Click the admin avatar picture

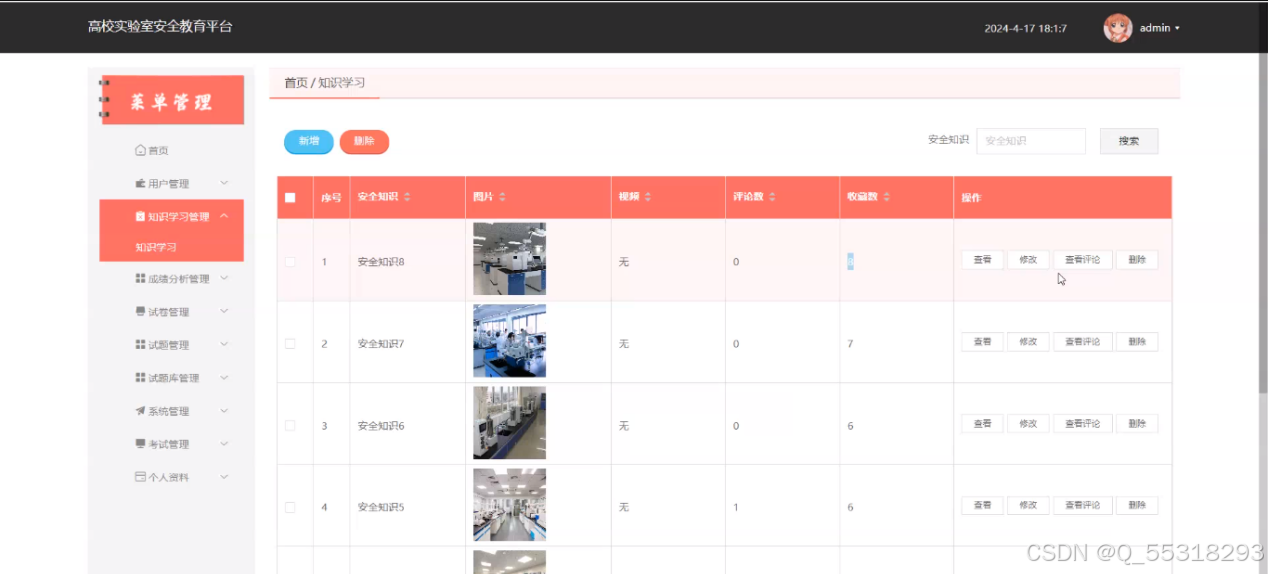tap(1117, 28)
